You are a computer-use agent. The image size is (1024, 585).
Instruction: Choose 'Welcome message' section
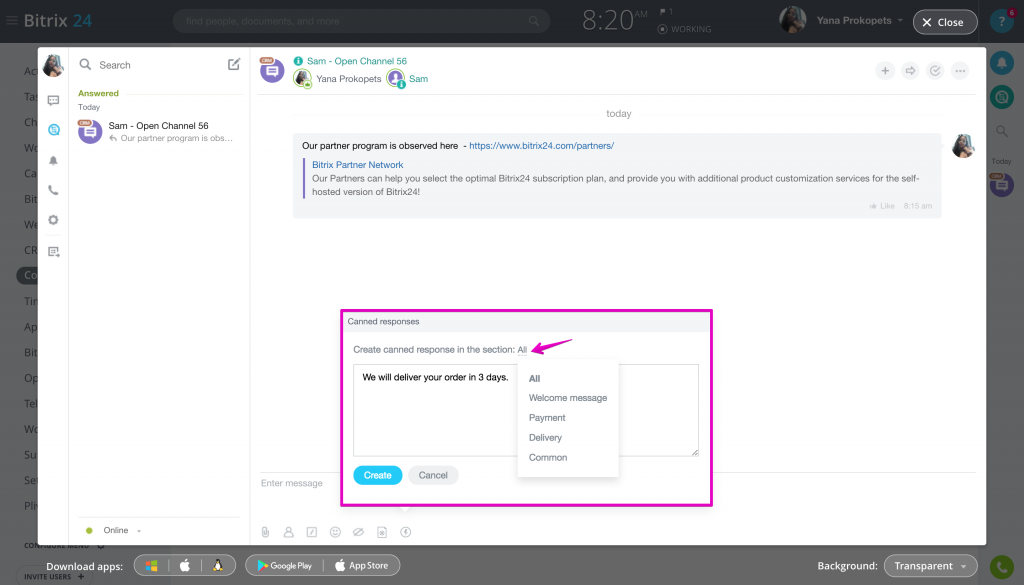tap(568, 398)
